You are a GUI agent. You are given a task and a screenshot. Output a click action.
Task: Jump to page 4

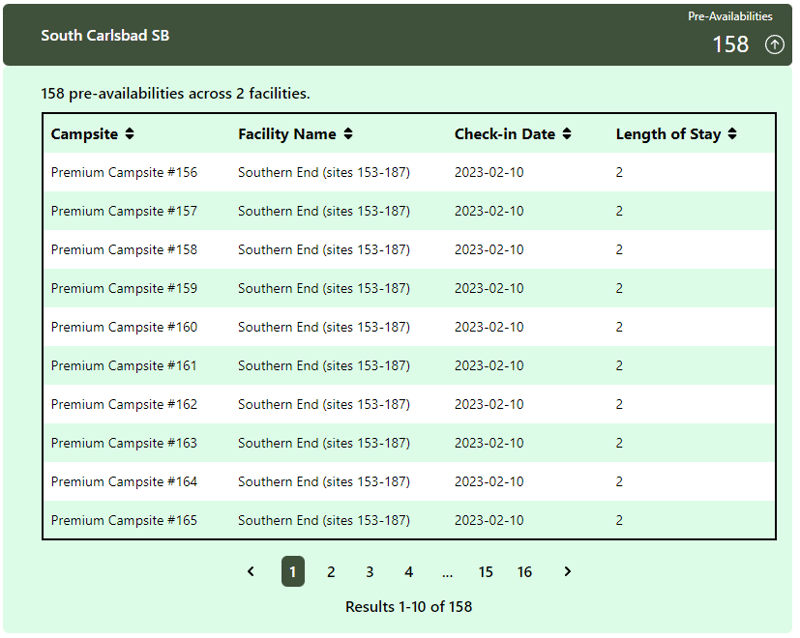pos(409,571)
